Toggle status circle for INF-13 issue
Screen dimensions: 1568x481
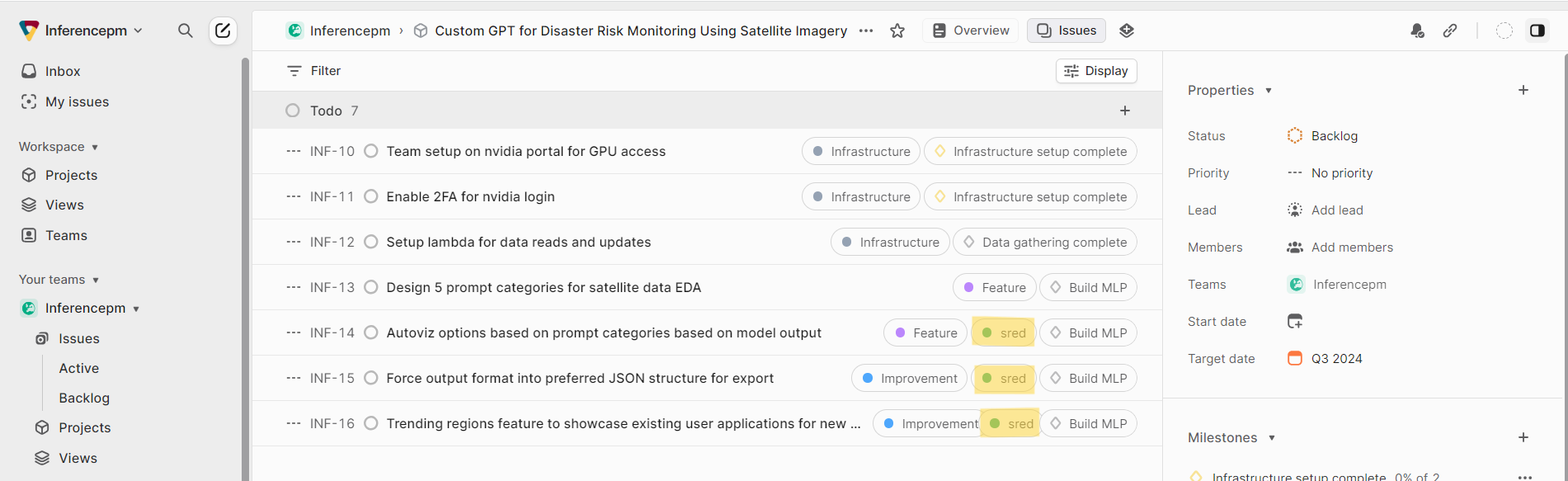tap(371, 287)
